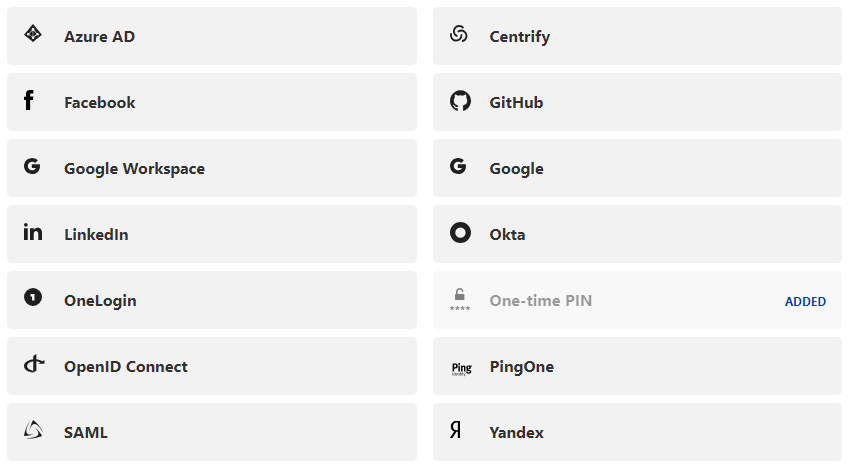Choose the Google identity provider label
The image size is (852, 470).
pyautogui.click(x=516, y=169)
